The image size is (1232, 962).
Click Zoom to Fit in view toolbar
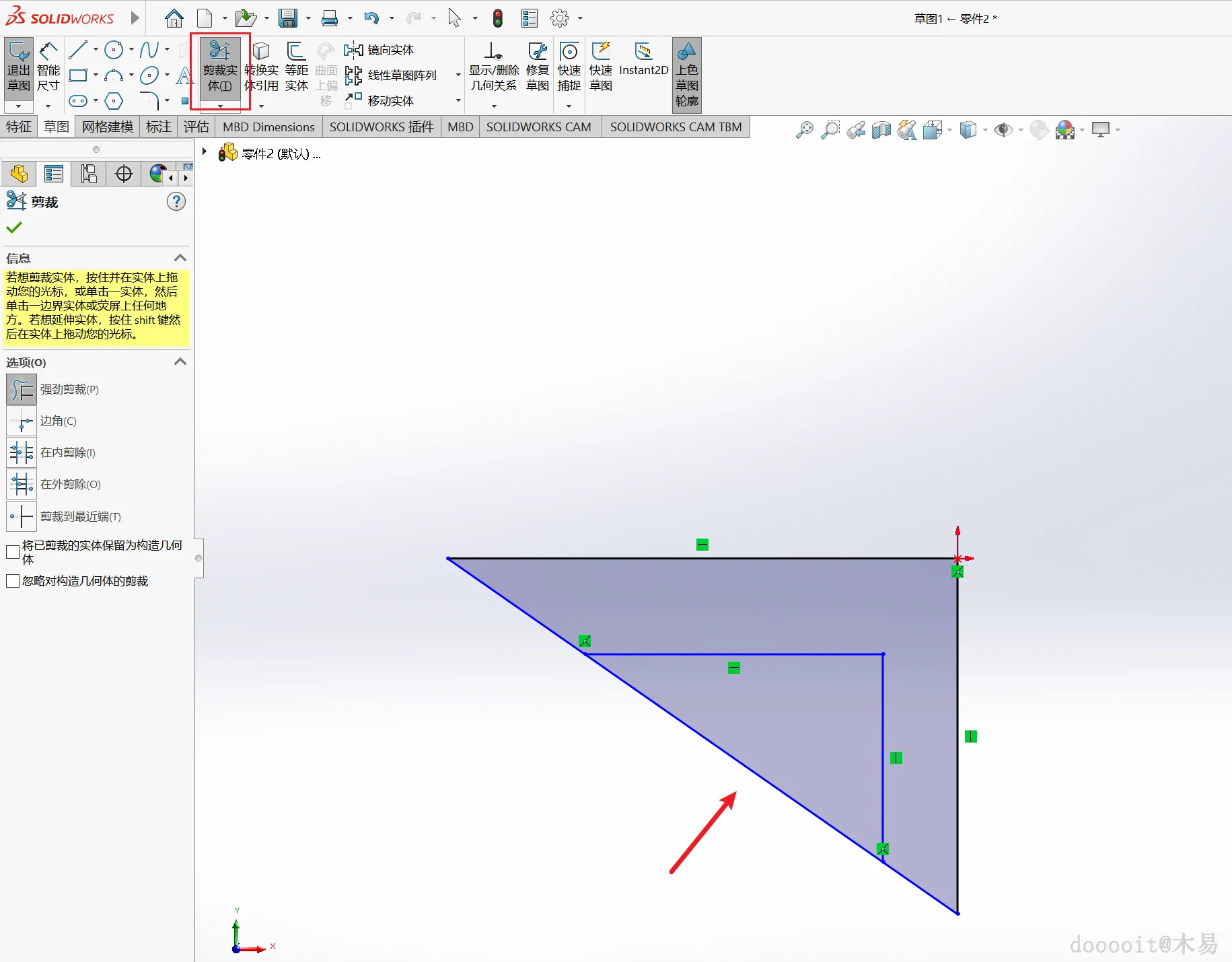point(805,130)
